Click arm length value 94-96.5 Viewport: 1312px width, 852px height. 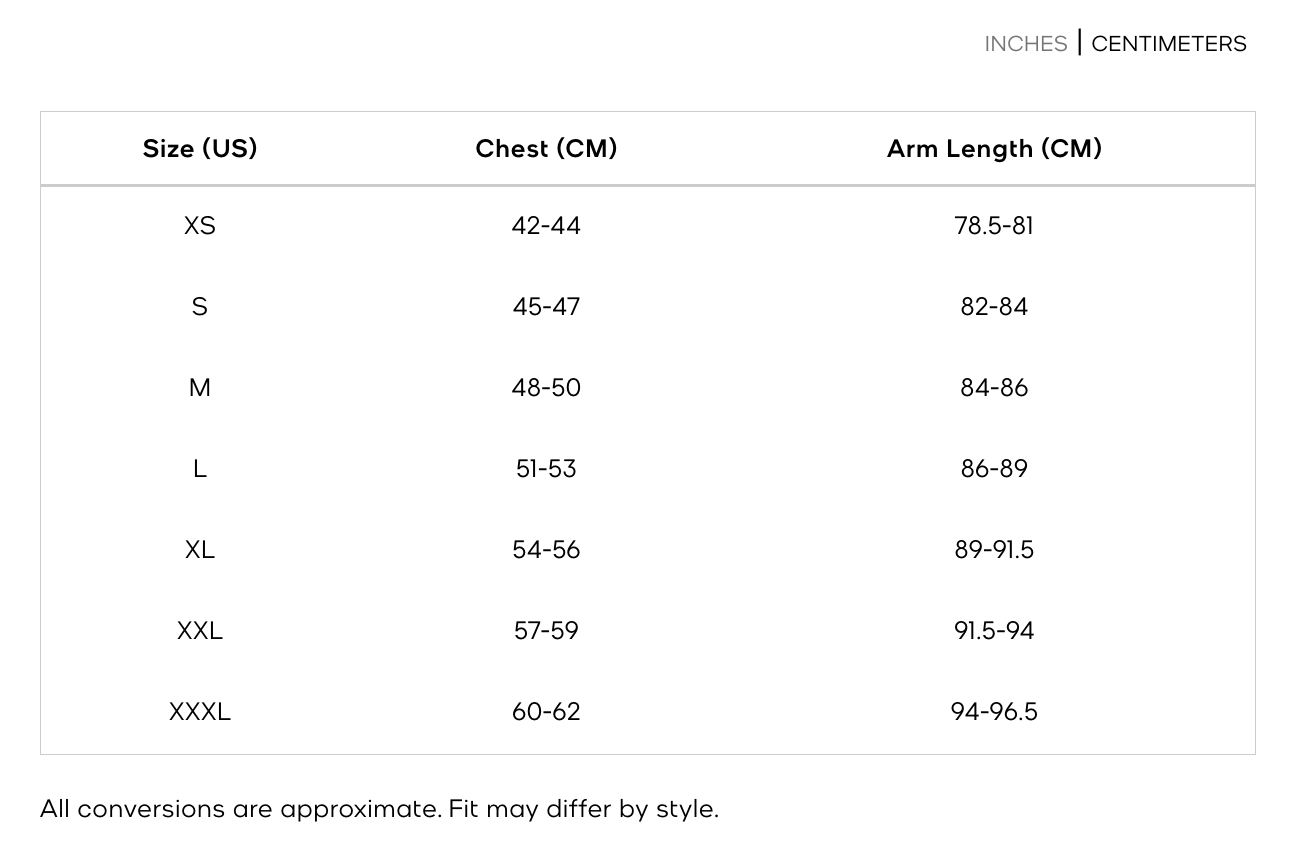click(x=994, y=712)
